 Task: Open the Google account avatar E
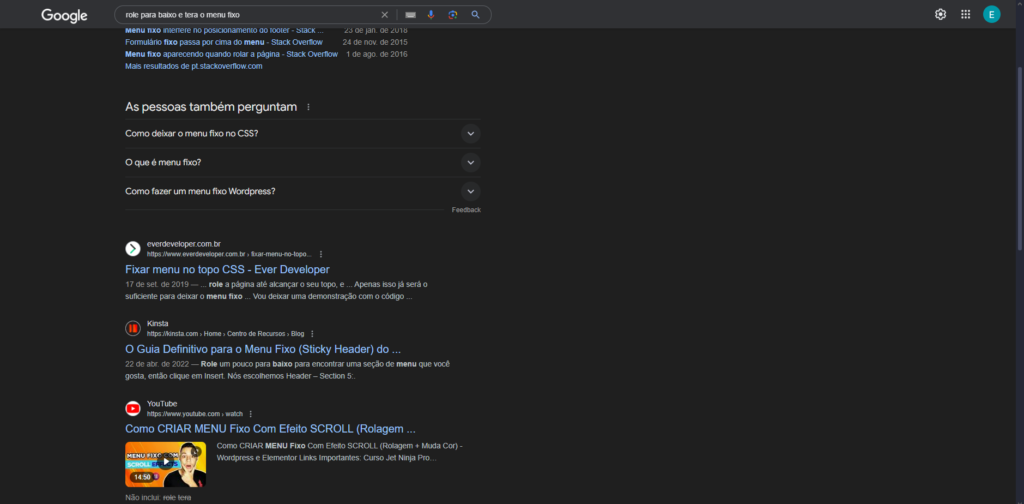point(991,14)
